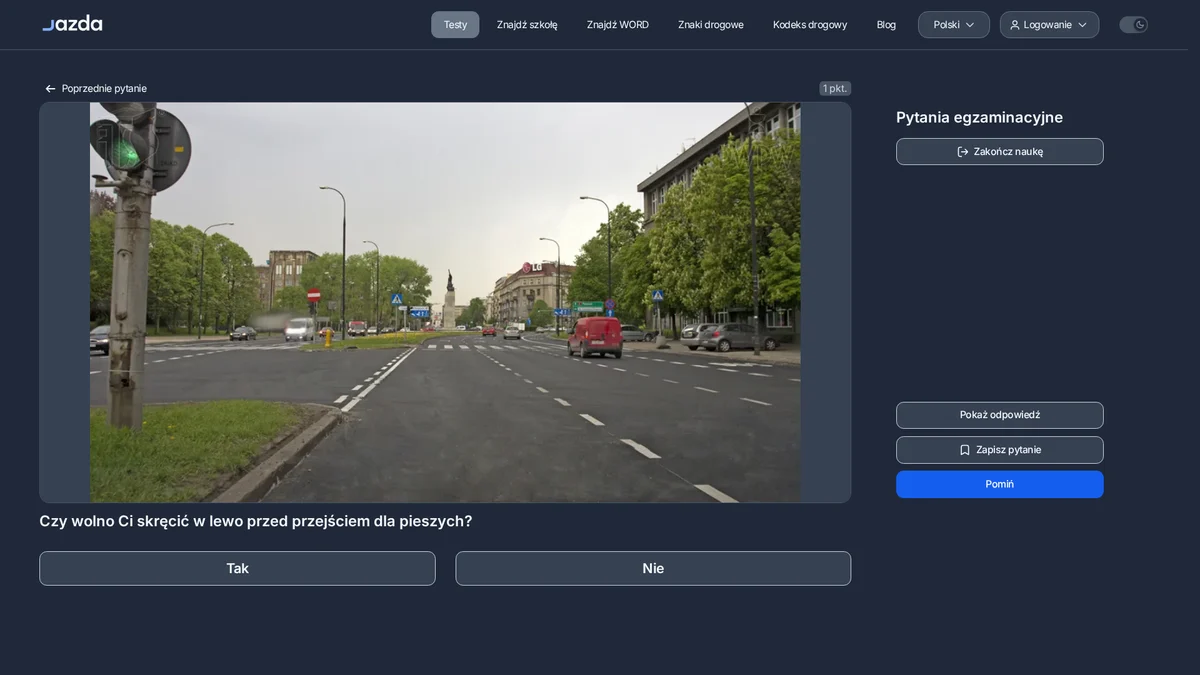Select the Testy tab

pos(455,25)
